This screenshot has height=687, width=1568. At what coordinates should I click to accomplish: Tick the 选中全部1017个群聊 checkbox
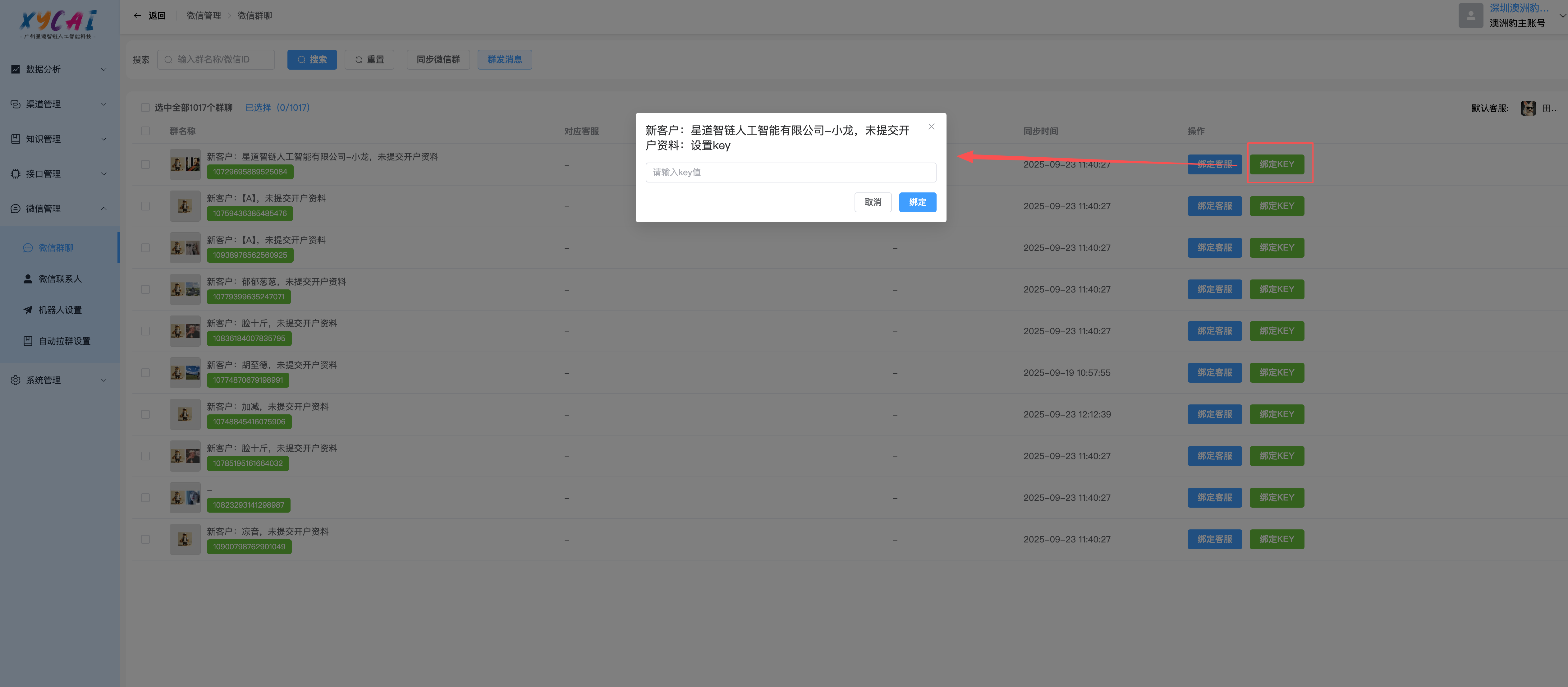(145, 108)
